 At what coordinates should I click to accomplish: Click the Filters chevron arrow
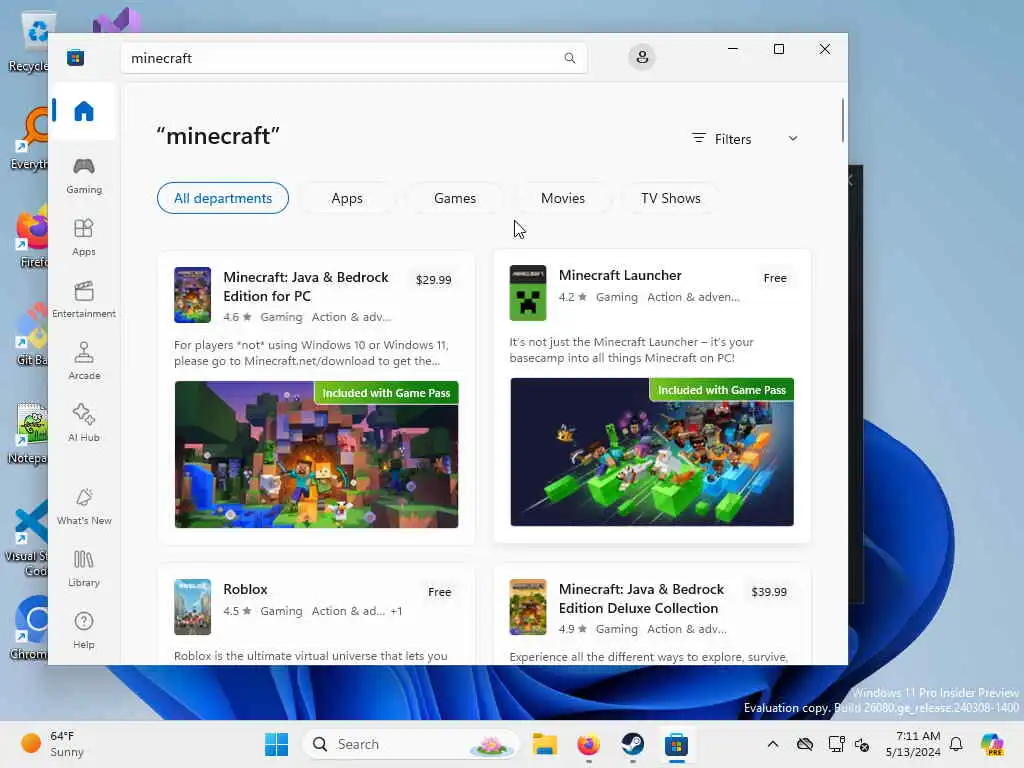pos(793,138)
